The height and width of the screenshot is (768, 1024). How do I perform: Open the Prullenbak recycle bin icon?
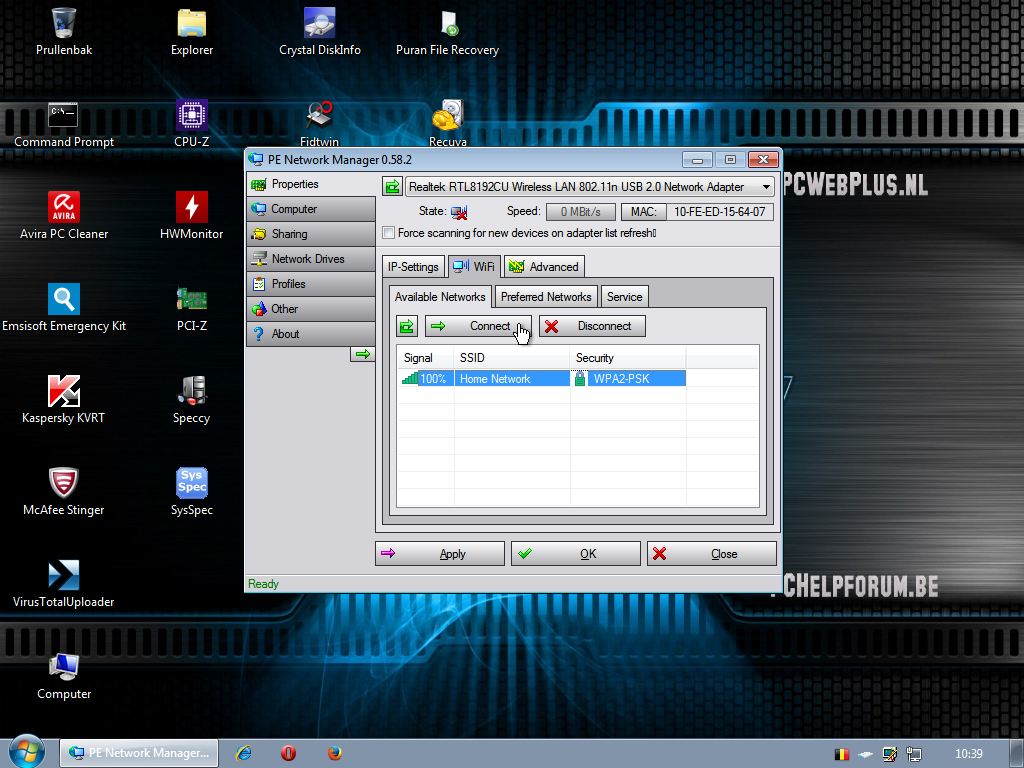pyautogui.click(x=63, y=31)
